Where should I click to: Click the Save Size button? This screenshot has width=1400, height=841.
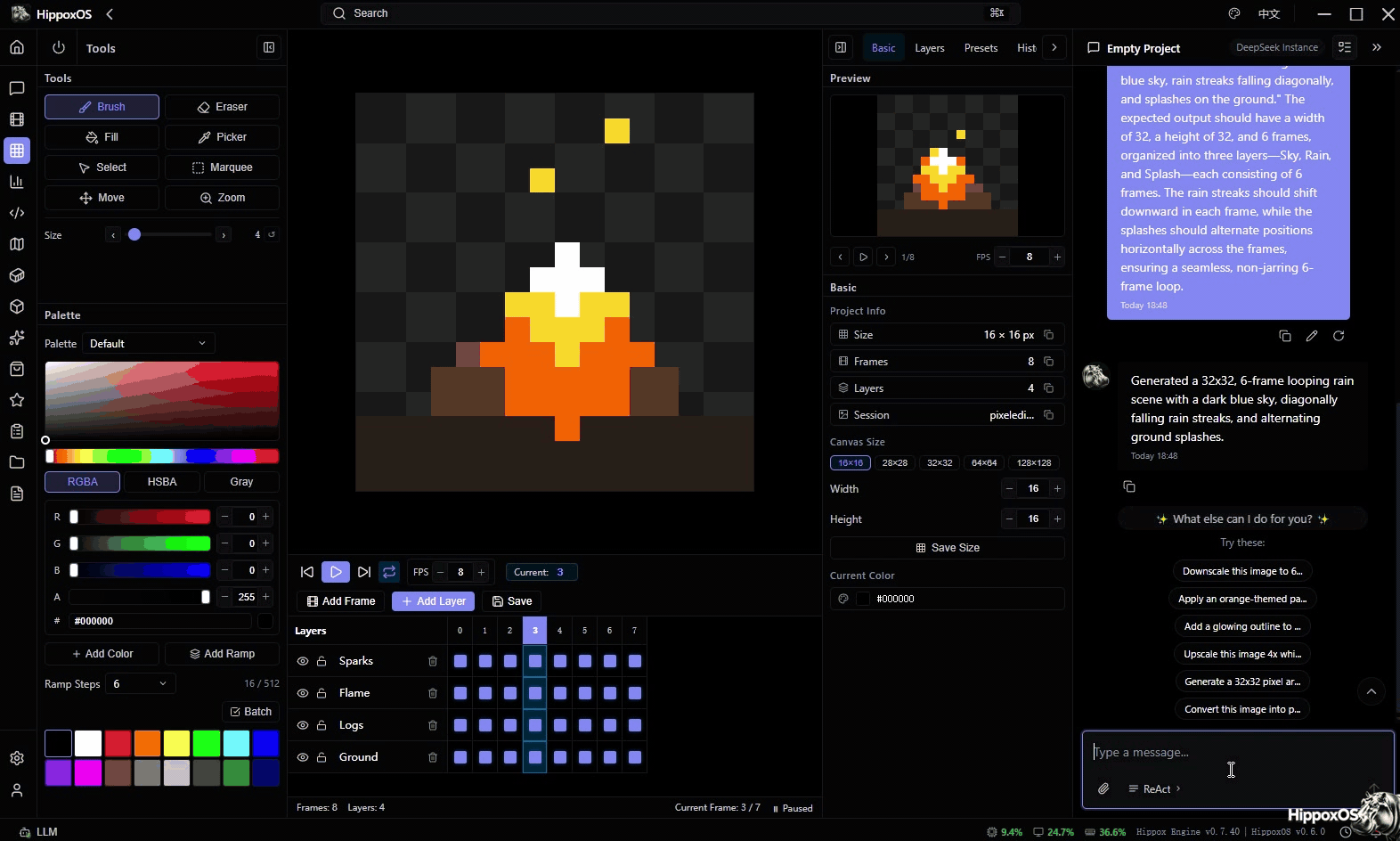coord(948,548)
